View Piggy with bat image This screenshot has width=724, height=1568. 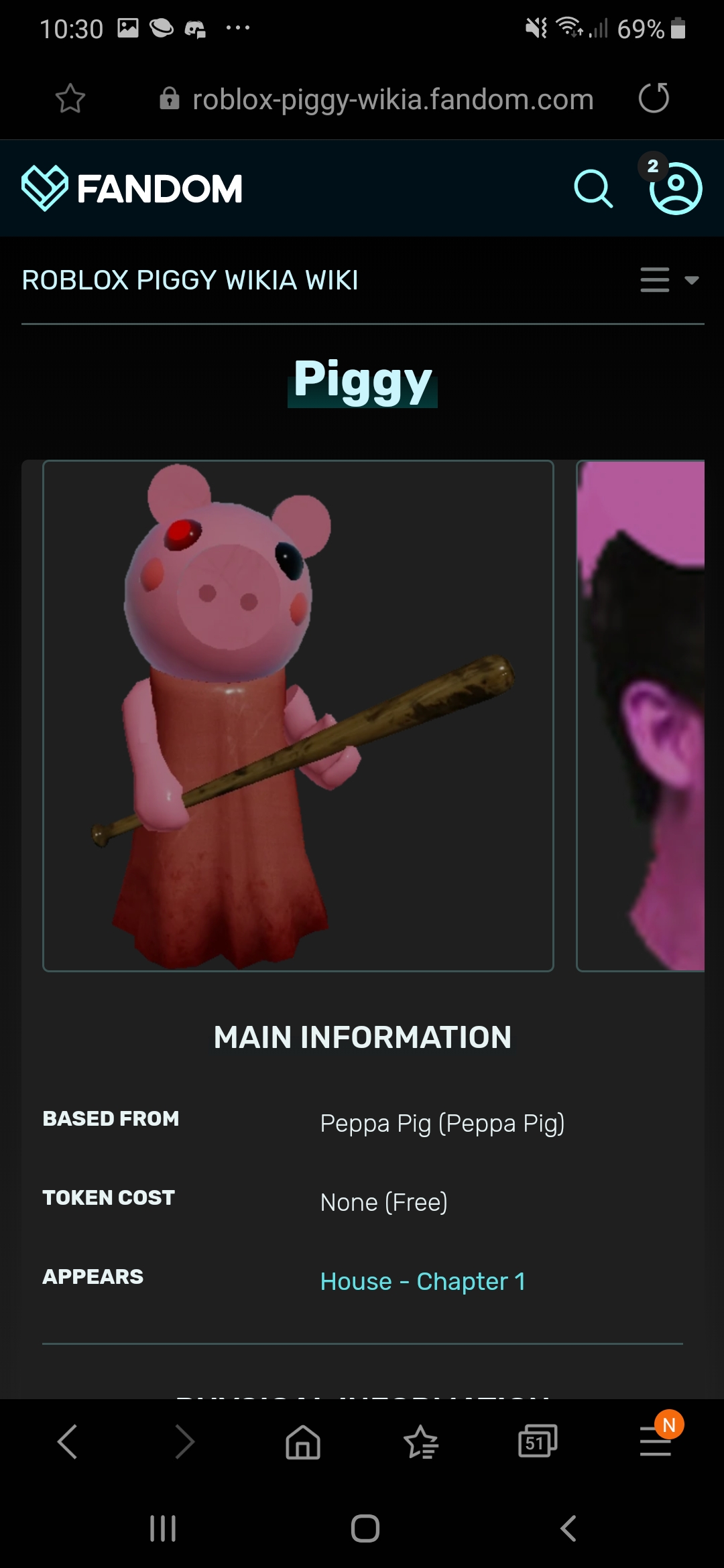[x=298, y=716]
